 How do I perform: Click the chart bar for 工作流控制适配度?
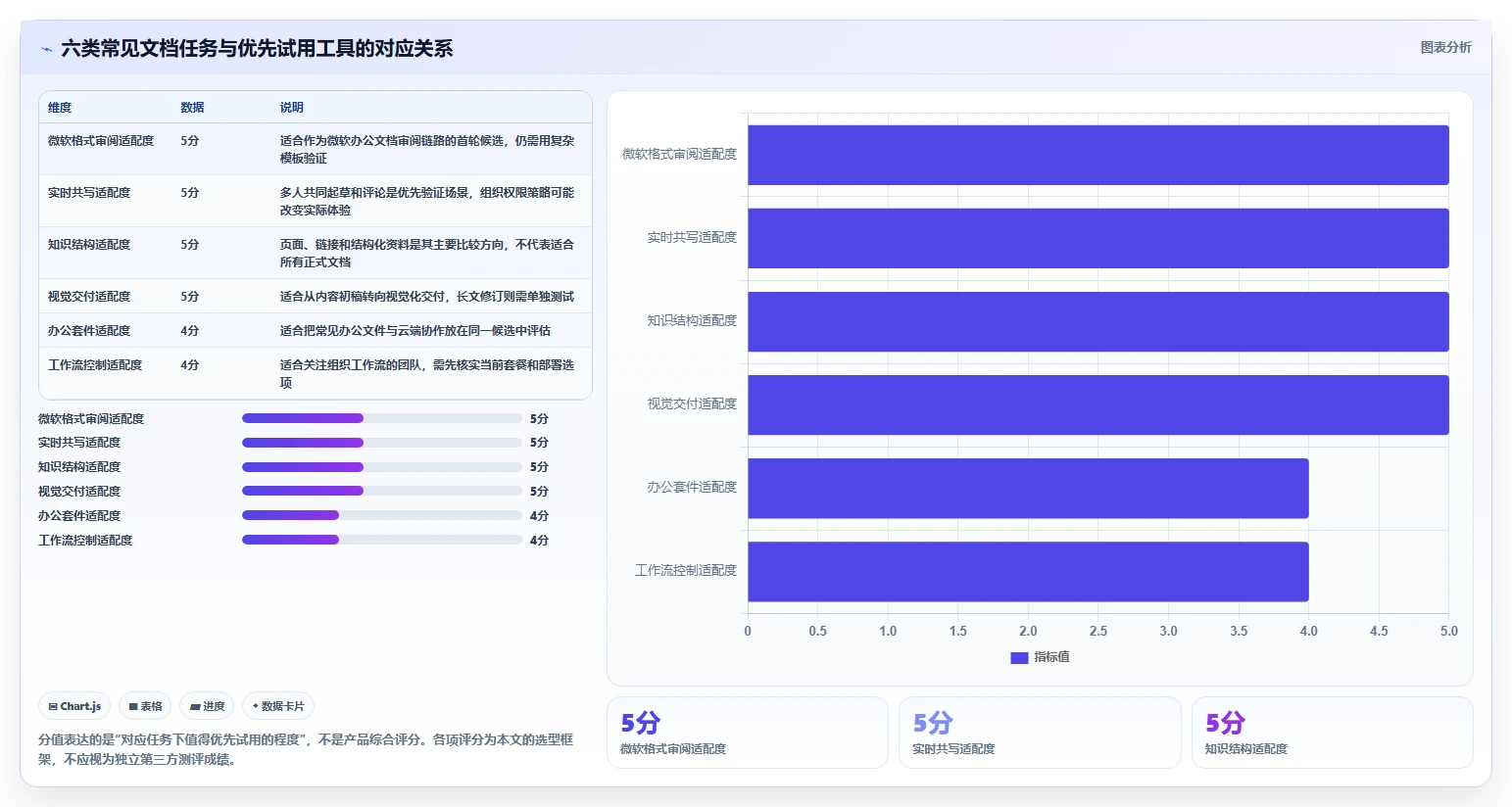coord(1028,572)
